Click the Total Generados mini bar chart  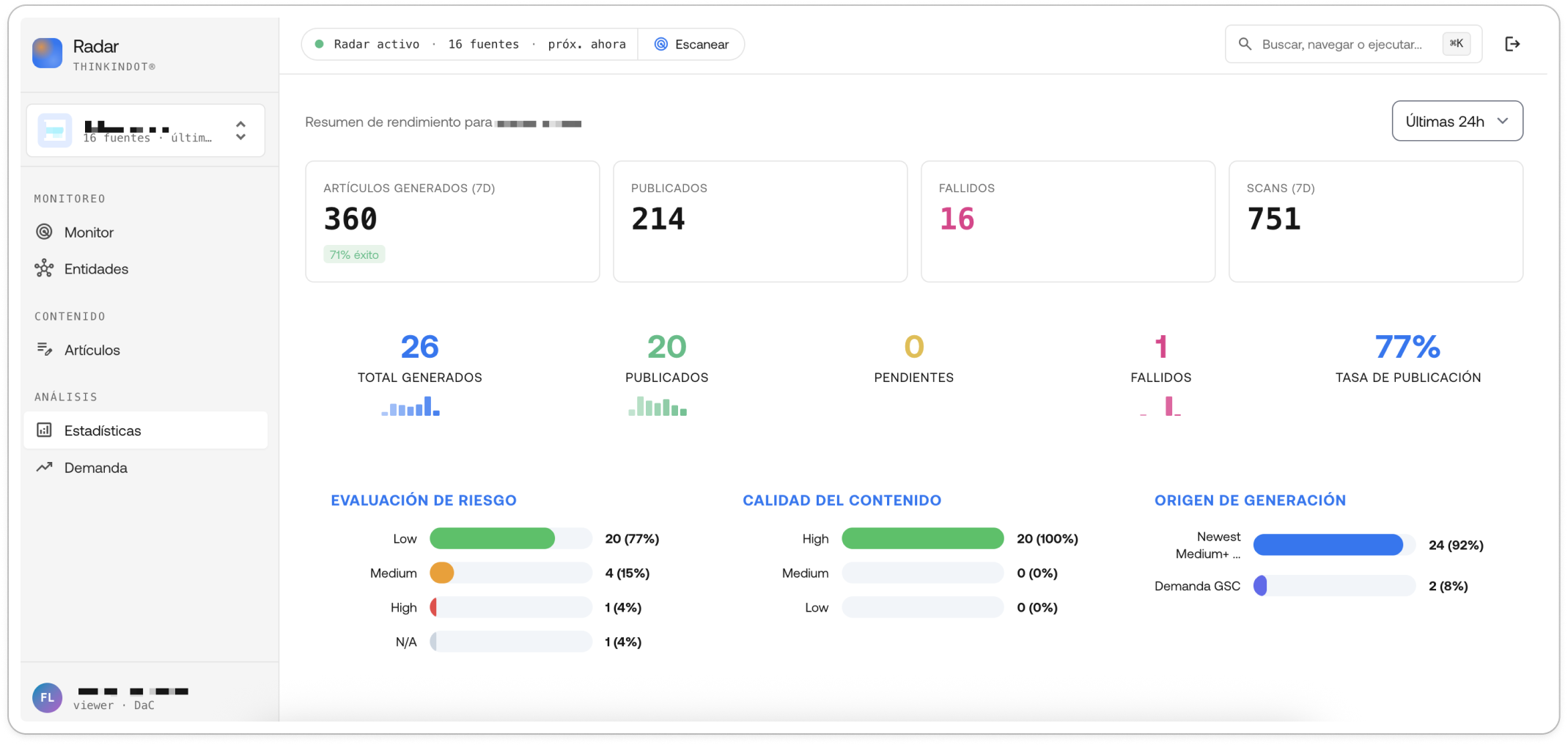[411, 406]
